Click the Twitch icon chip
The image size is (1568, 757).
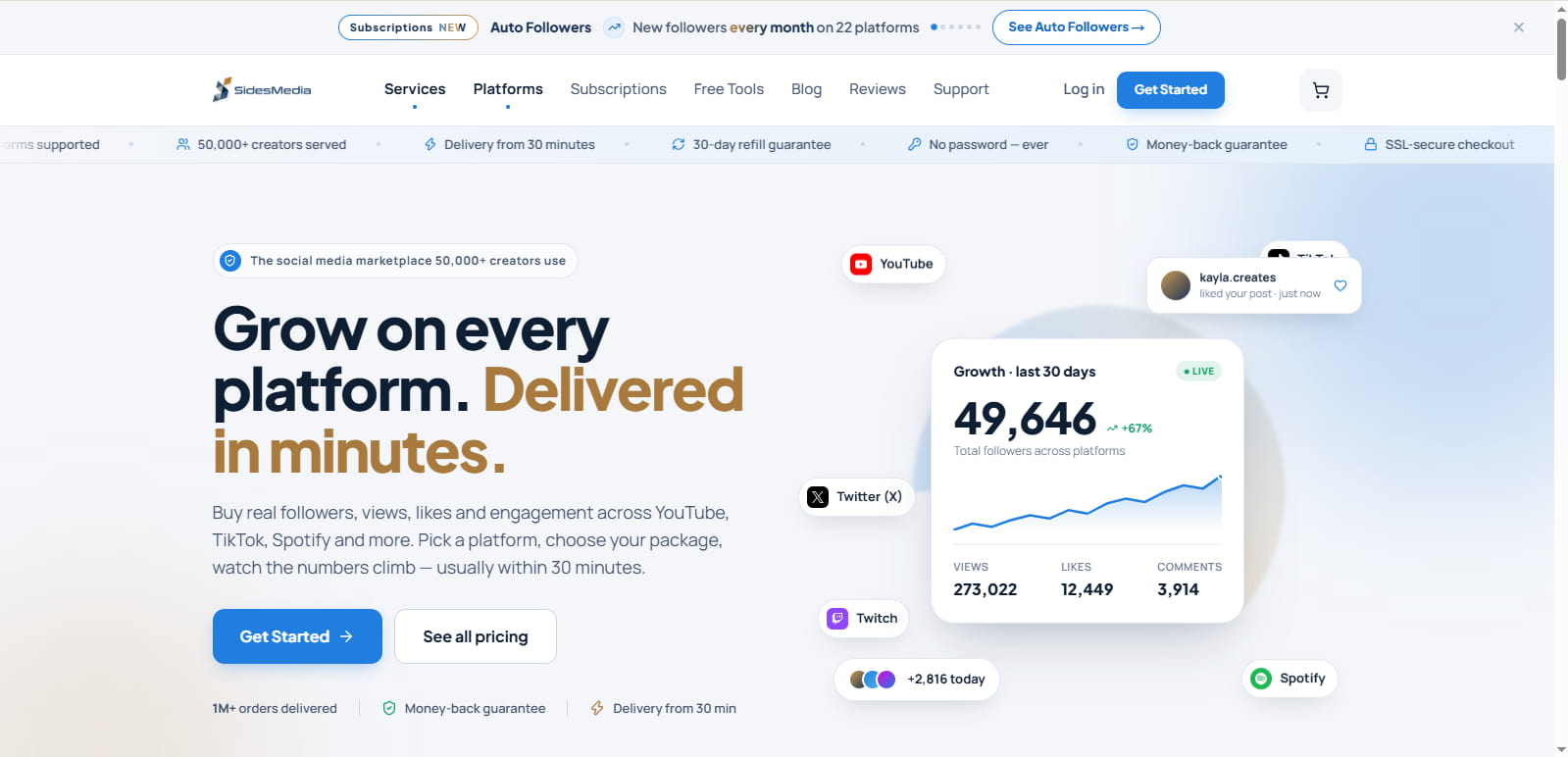(864, 619)
